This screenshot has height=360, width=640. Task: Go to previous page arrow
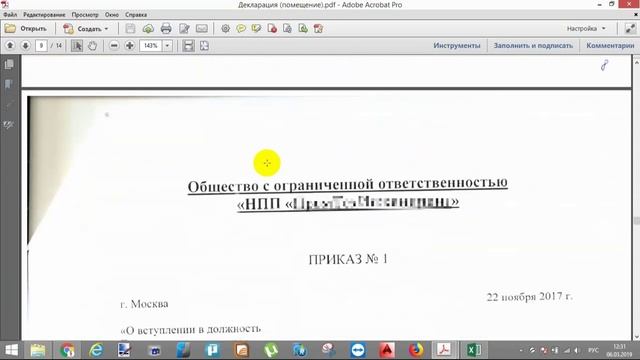(10, 46)
